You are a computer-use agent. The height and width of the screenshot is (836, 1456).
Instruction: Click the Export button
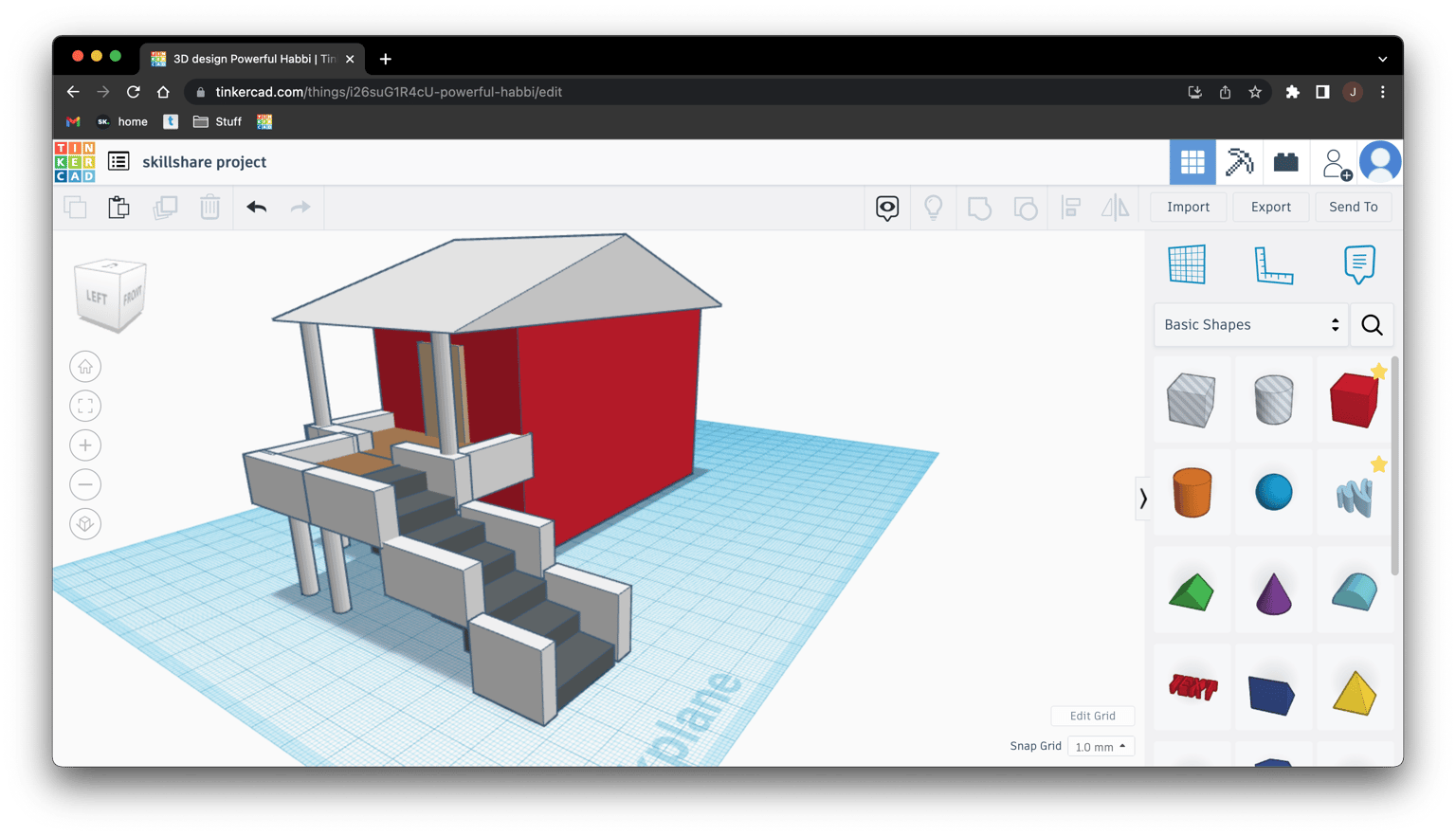click(x=1270, y=207)
